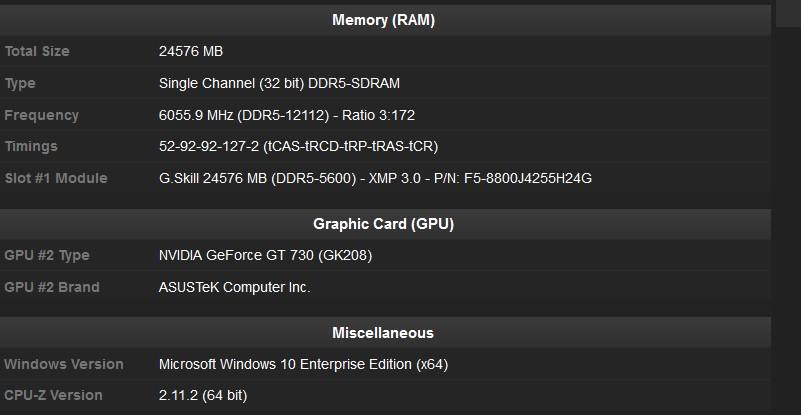Screen dimensions: 801x415
Task: Click the Single Channel DDR5-SDRAM value
Action: [x=279, y=83]
